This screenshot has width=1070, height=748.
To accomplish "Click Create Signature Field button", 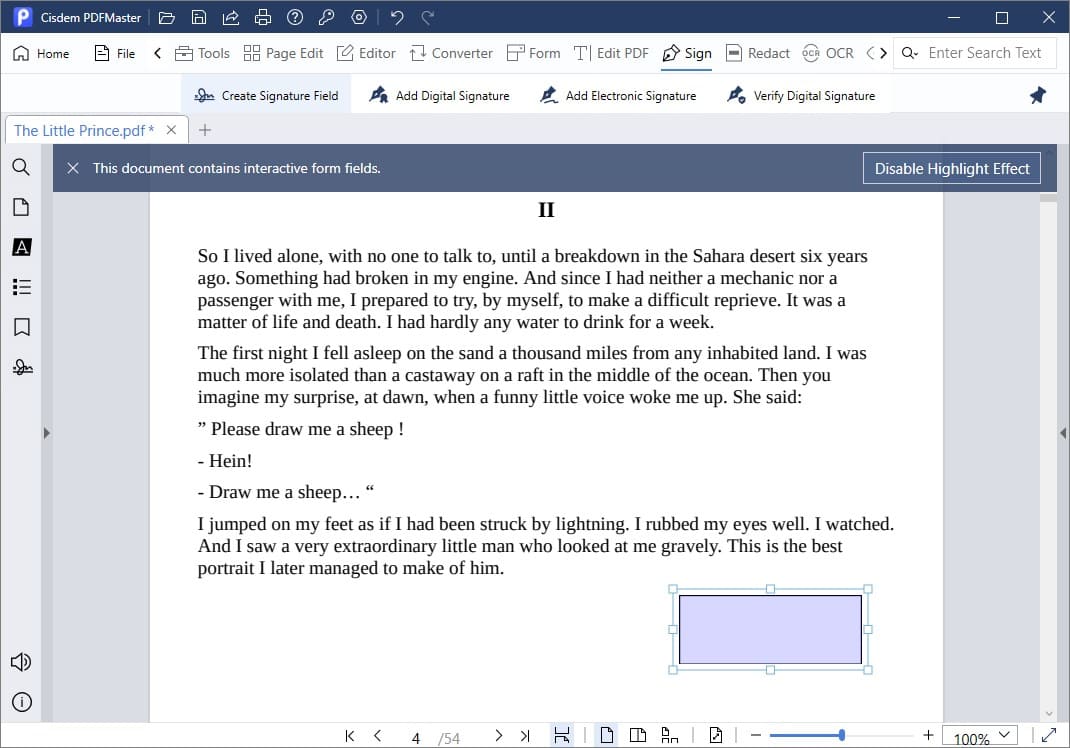I will click(266, 96).
